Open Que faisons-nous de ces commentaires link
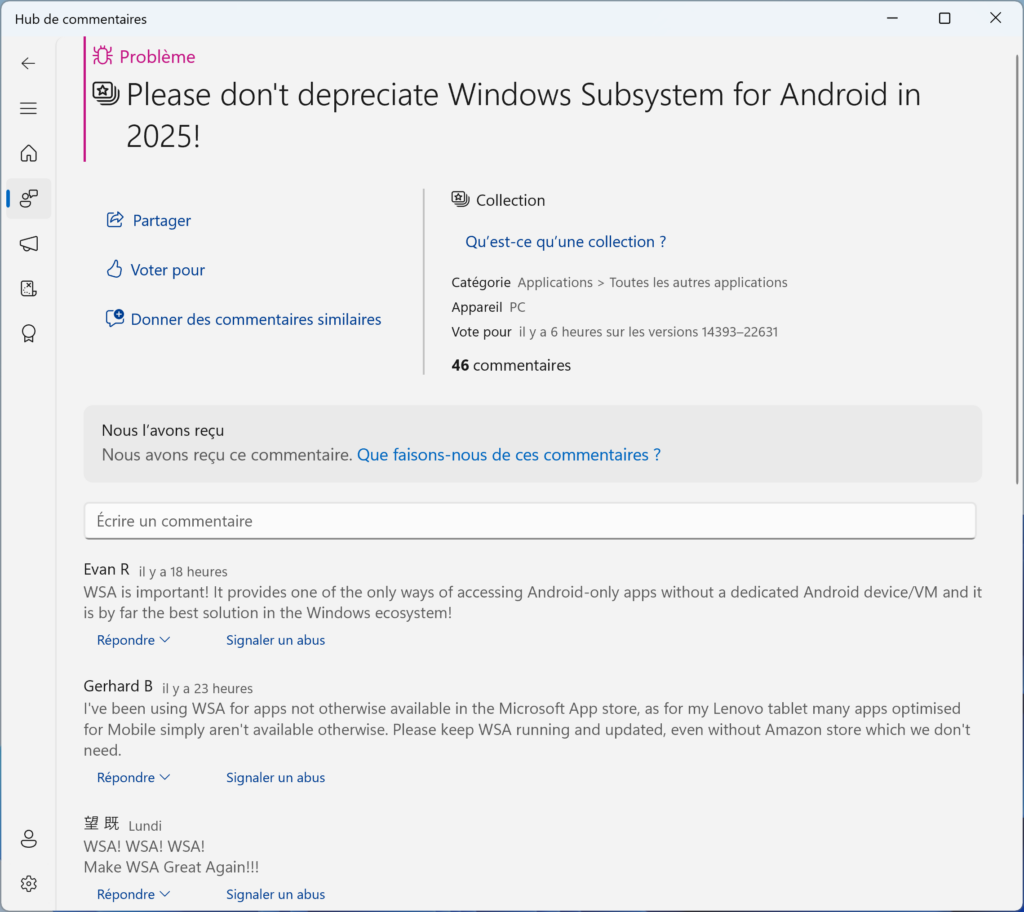Image resolution: width=1024 pixels, height=912 pixels. click(508, 455)
